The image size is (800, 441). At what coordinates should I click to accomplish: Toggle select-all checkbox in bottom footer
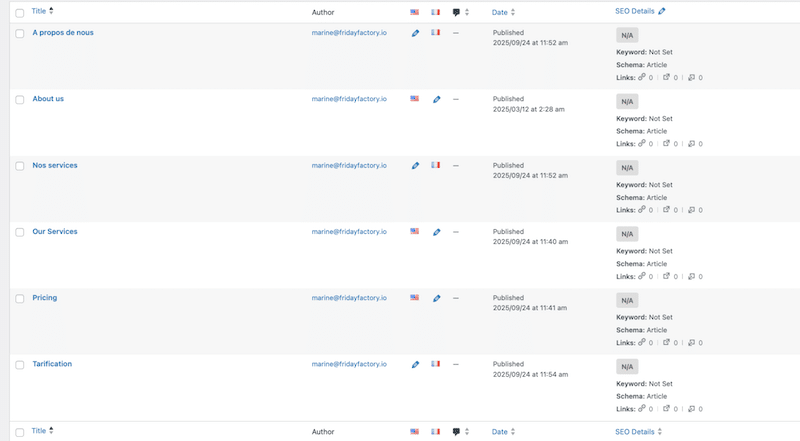click(x=19, y=432)
